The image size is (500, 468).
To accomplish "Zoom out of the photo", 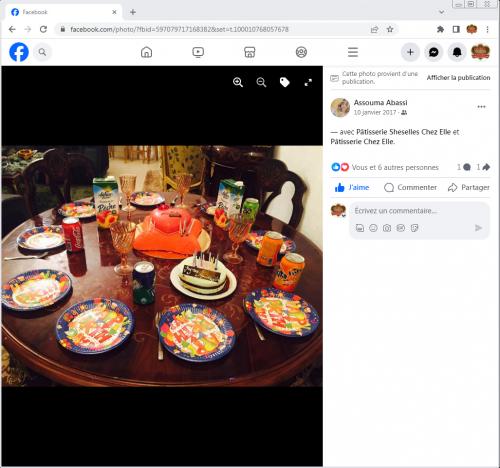I will click(261, 82).
